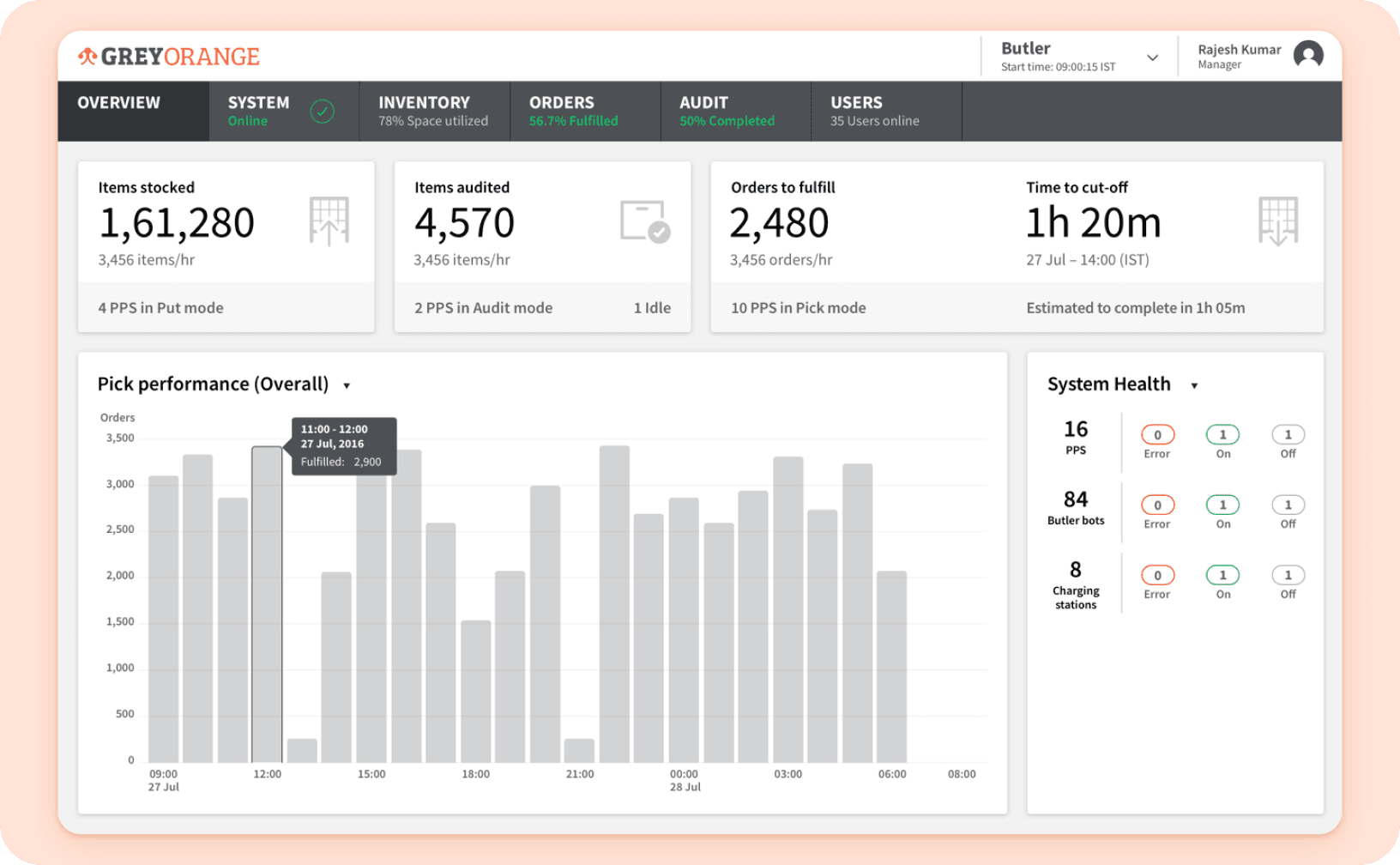Click the GreyOrange logo icon
This screenshot has height=865, width=1400.
click(86, 56)
